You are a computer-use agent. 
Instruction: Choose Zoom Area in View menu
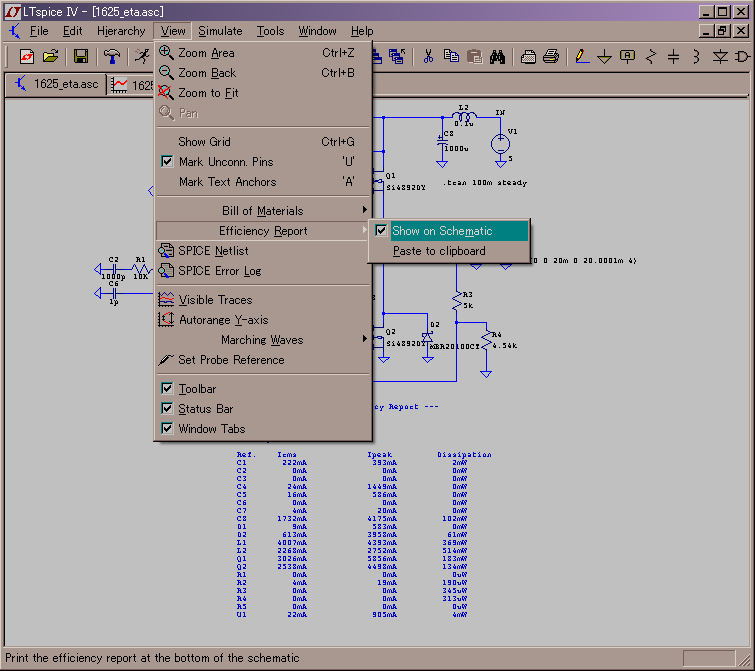tap(263, 53)
